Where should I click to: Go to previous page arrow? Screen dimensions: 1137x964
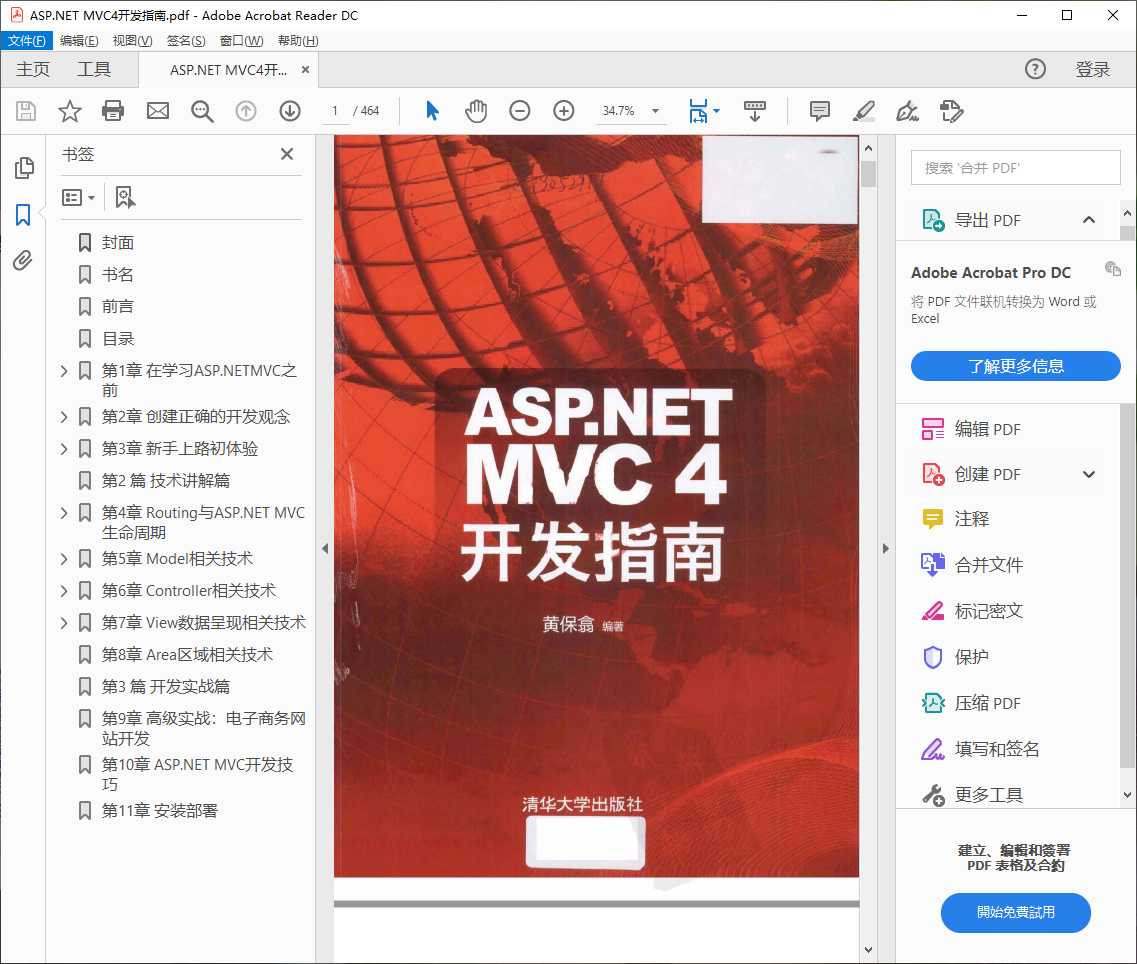(x=246, y=111)
